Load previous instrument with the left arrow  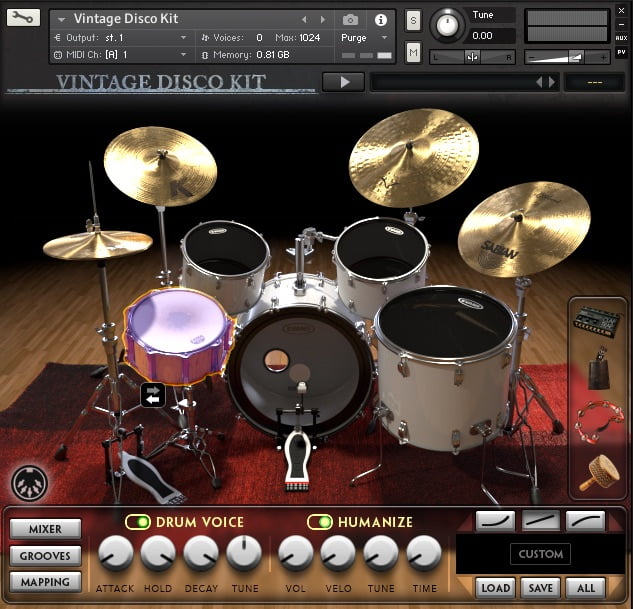pos(304,19)
